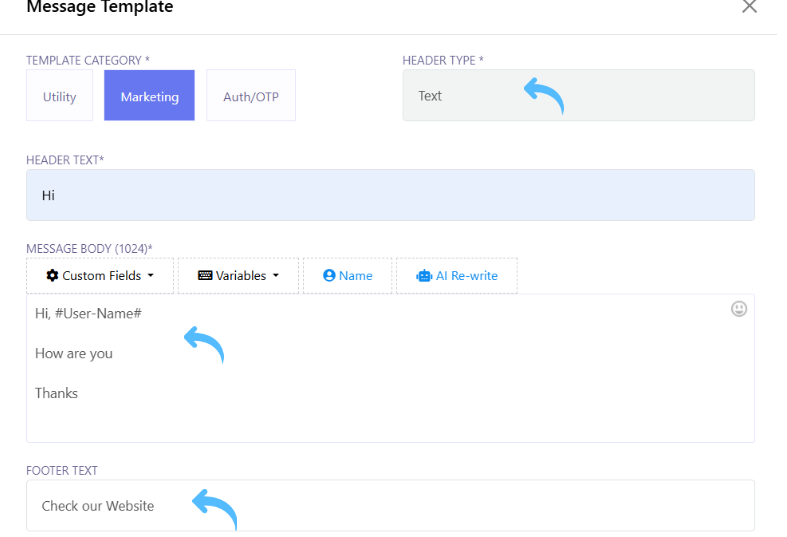Place cursor on the Thanks line
Image resolution: width=787 pixels, height=537 pixels.
(x=56, y=393)
